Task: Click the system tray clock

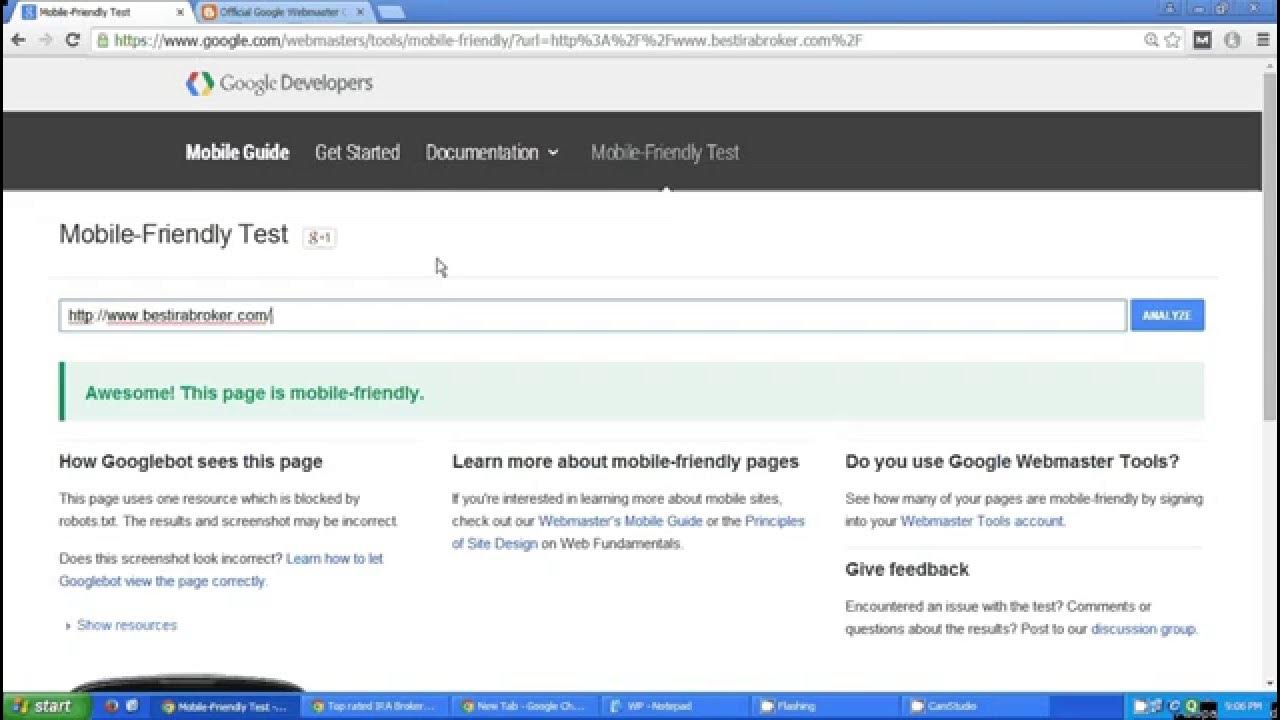Action: (x=1241, y=706)
